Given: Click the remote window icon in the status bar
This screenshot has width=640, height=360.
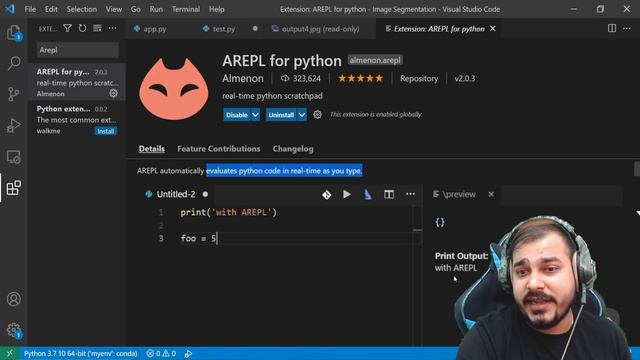Looking at the screenshot, I should point(9,353).
